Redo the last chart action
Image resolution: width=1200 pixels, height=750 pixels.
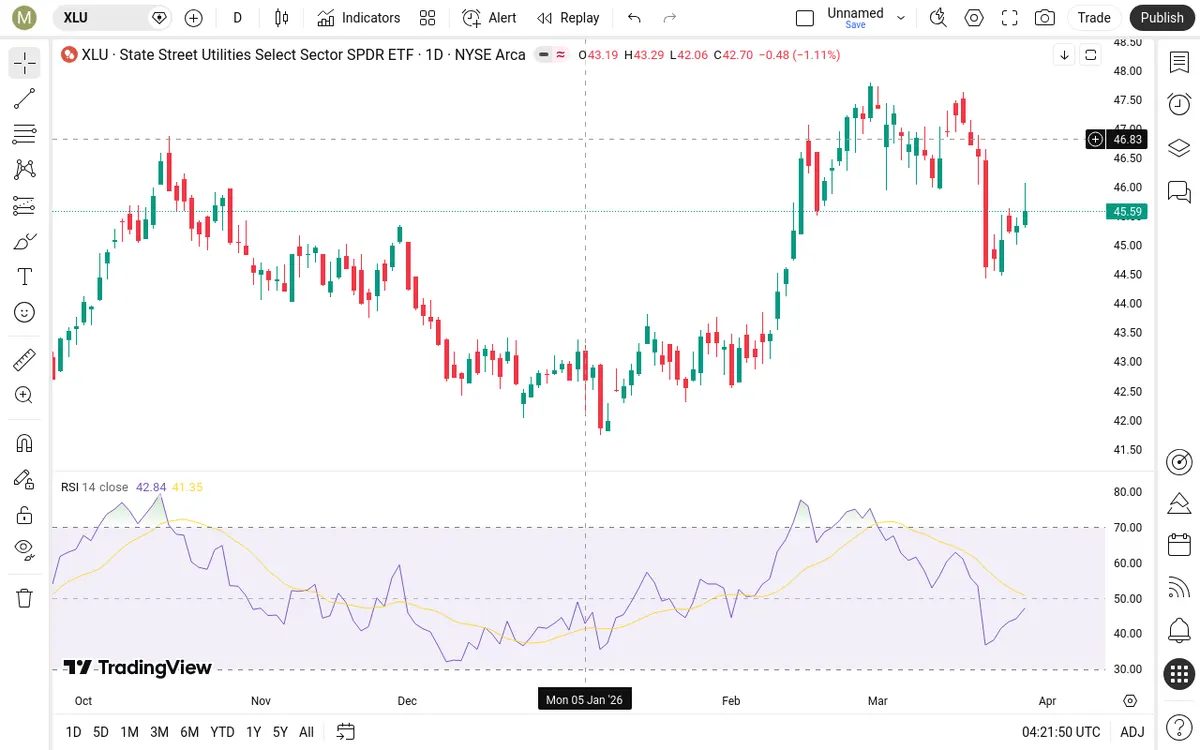tap(670, 18)
